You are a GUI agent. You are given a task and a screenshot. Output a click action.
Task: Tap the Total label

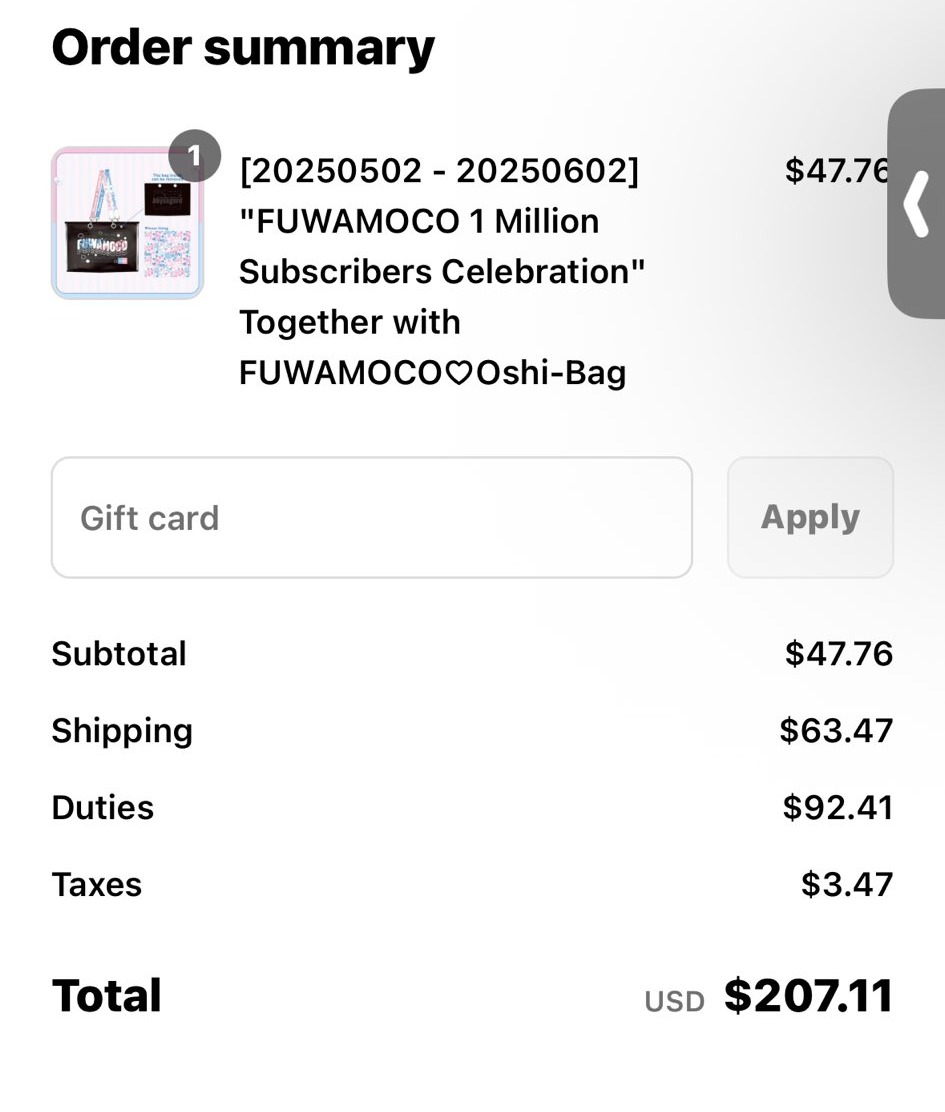click(x=106, y=995)
